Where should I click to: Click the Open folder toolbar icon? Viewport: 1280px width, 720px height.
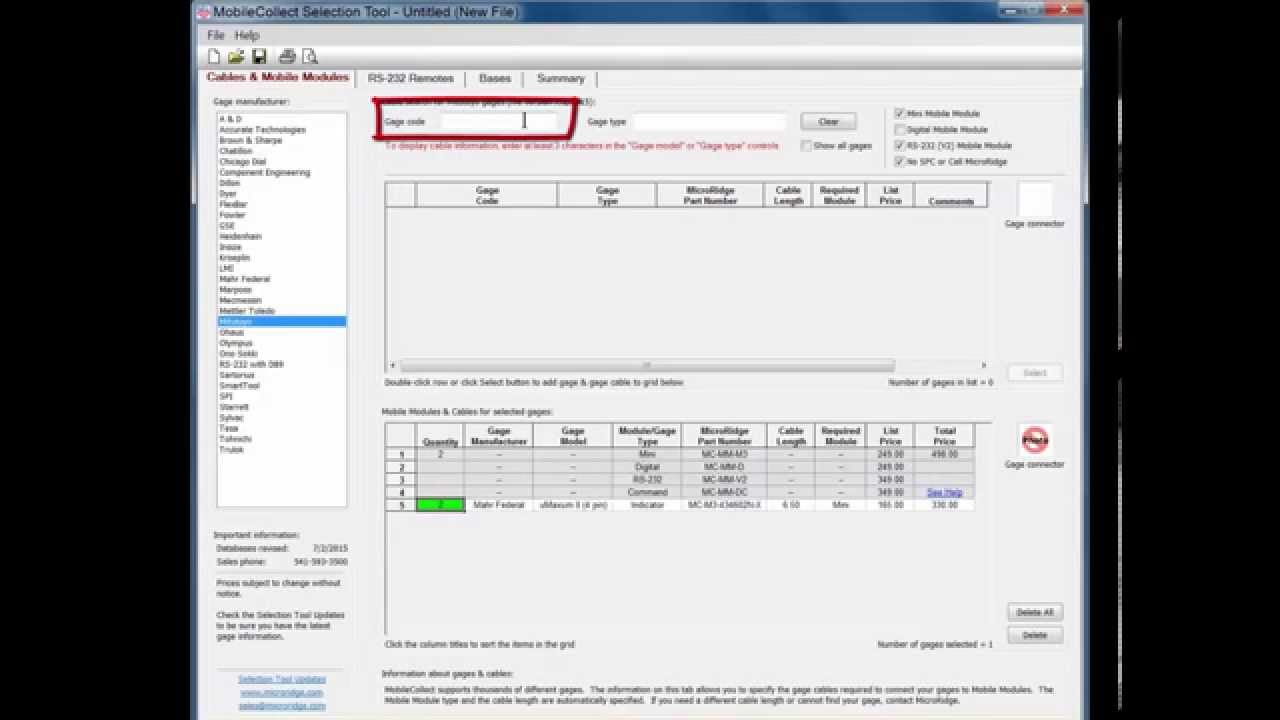coord(236,57)
